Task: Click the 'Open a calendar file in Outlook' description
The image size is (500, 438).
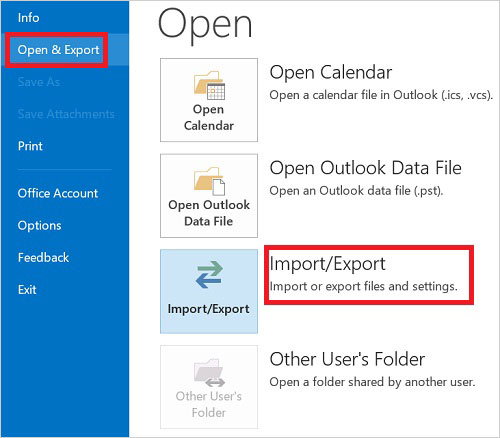Action: pos(381,95)
